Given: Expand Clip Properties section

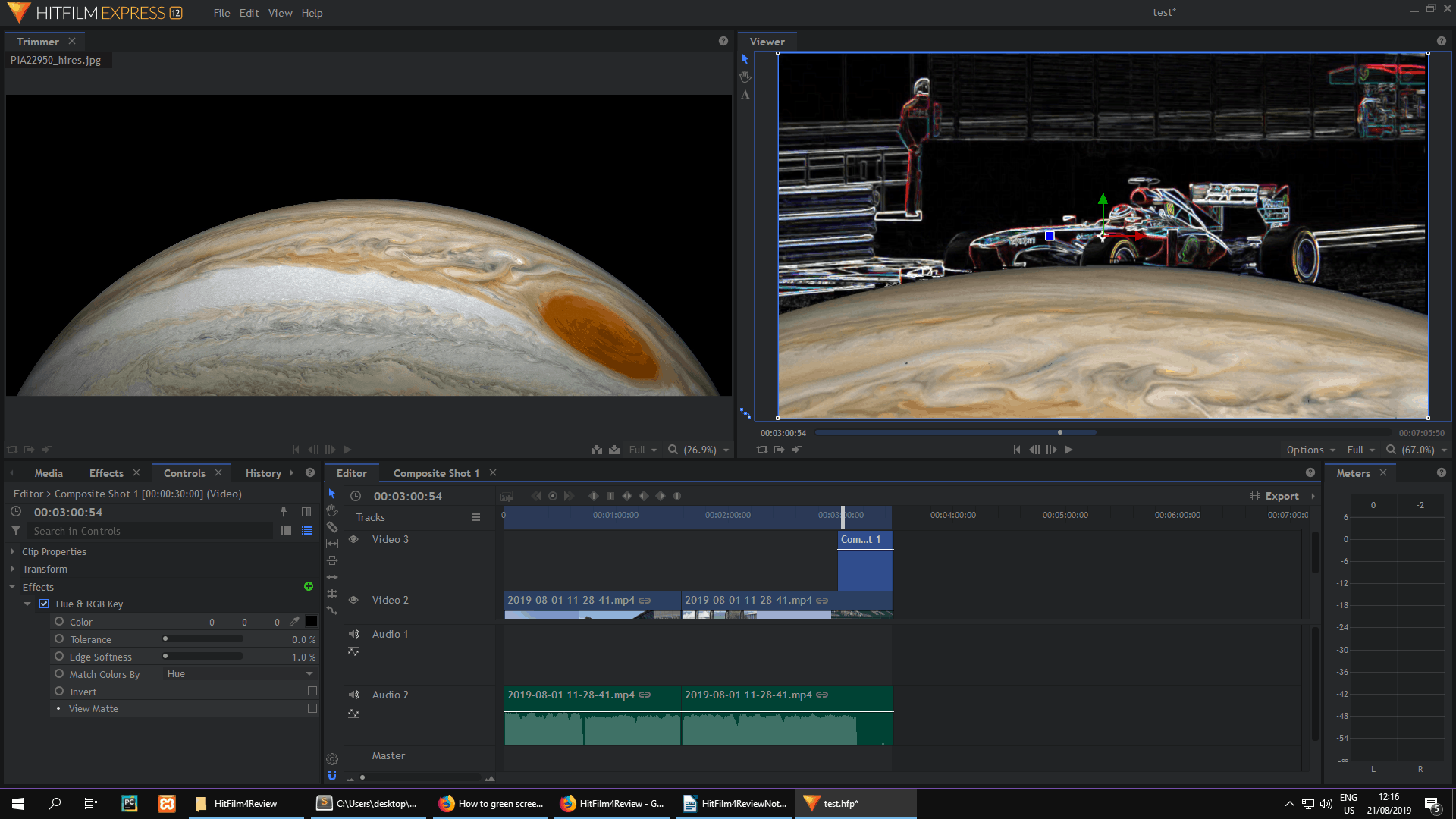Looking at the screenshot, I should 12,551.
